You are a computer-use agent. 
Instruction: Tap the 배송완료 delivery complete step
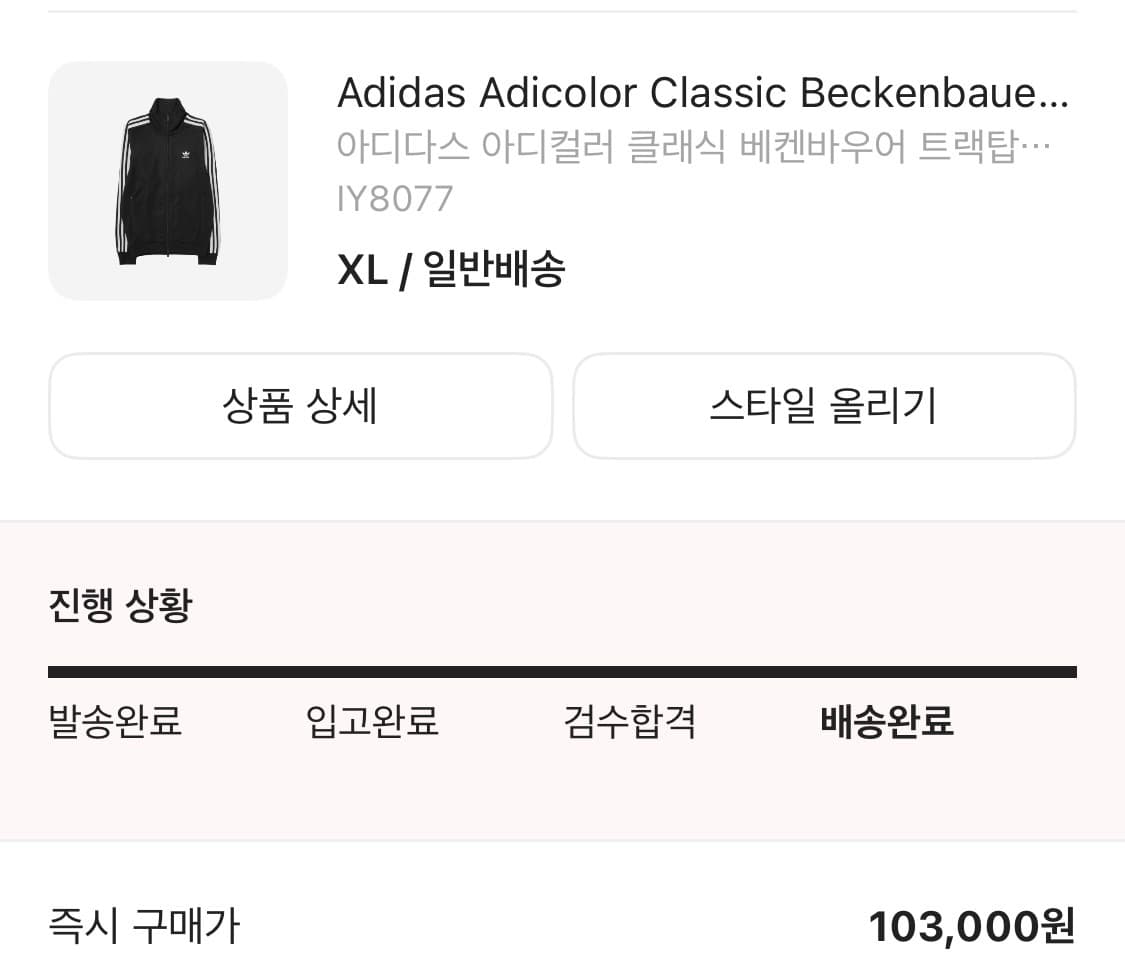click(x=886, y=721)
